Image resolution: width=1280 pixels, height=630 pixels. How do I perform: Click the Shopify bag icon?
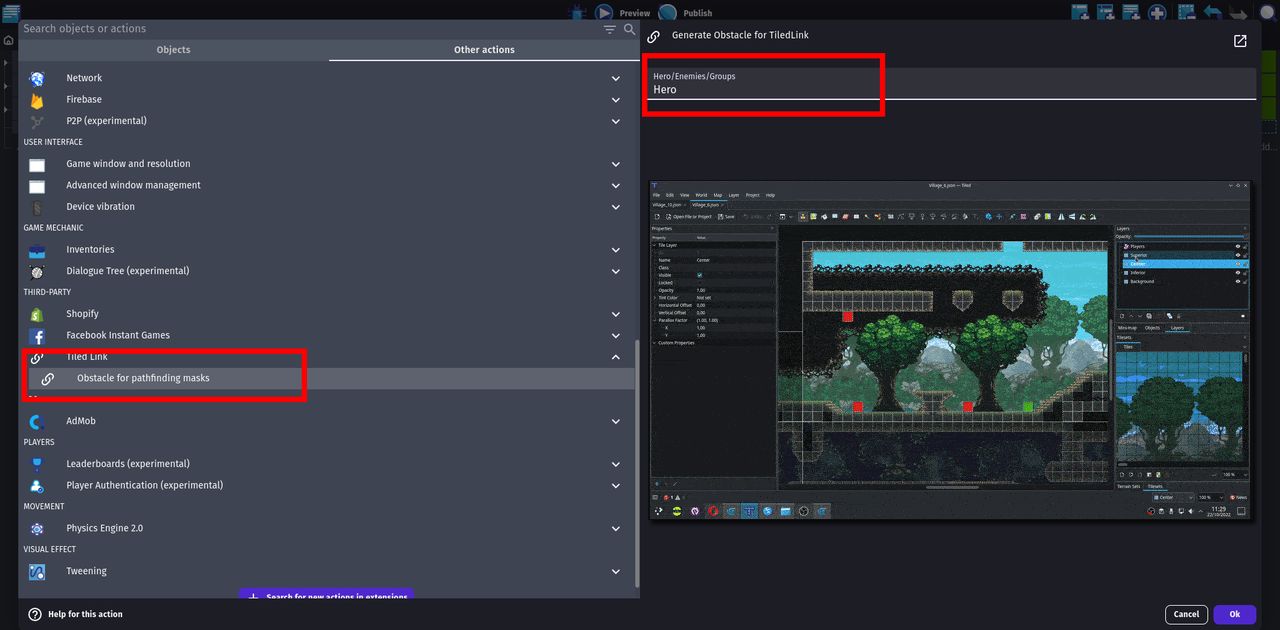click(x=37, y=314)
